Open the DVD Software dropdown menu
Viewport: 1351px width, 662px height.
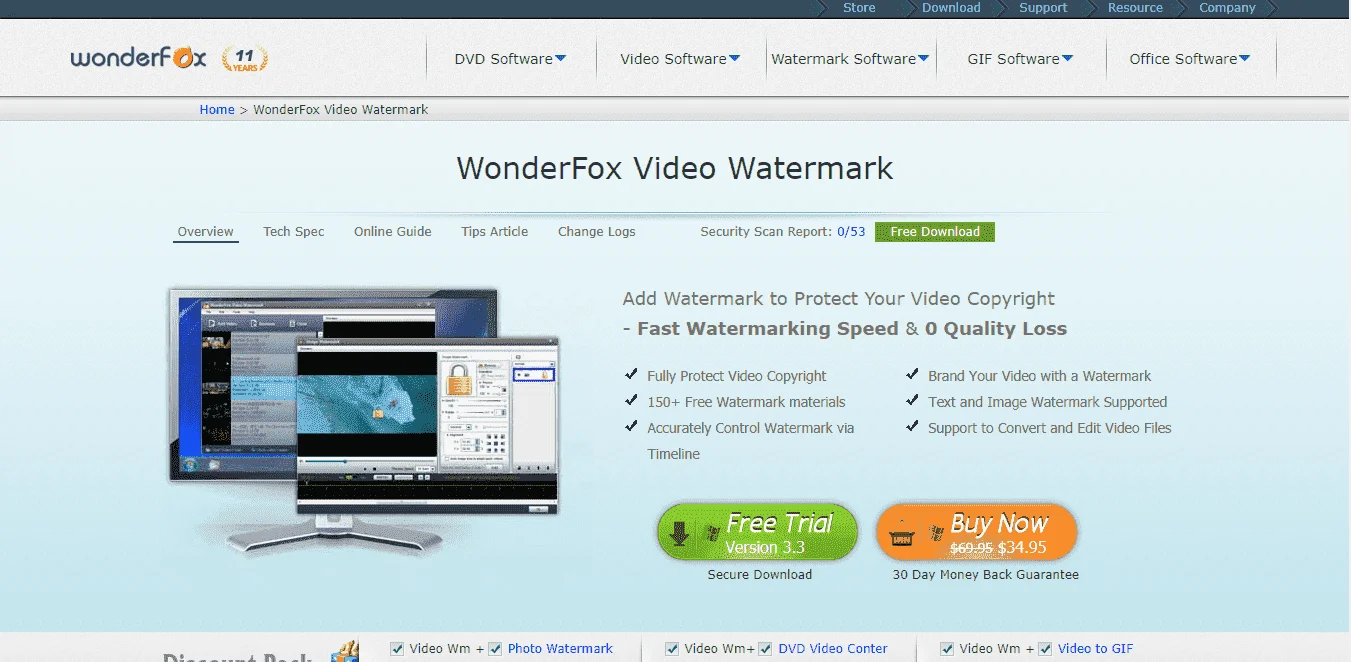(510, 59)
